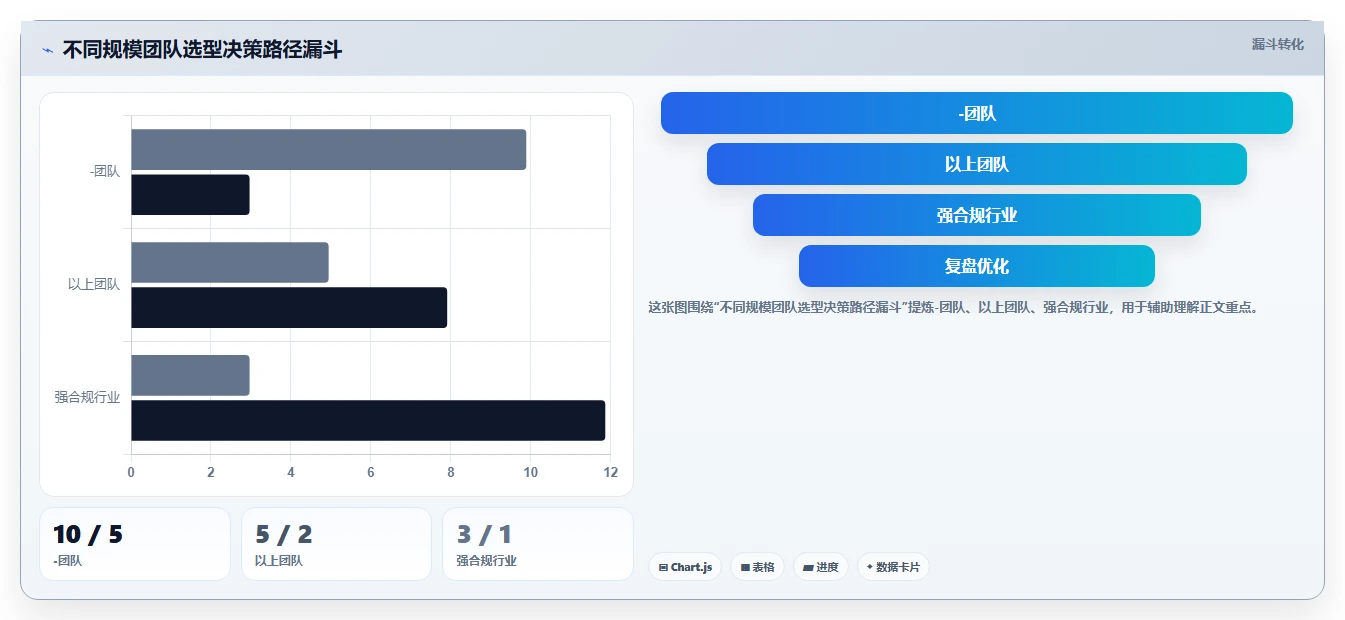Click the Chart.js tag chip
The image size is (1345, 620).
point(685,567)
